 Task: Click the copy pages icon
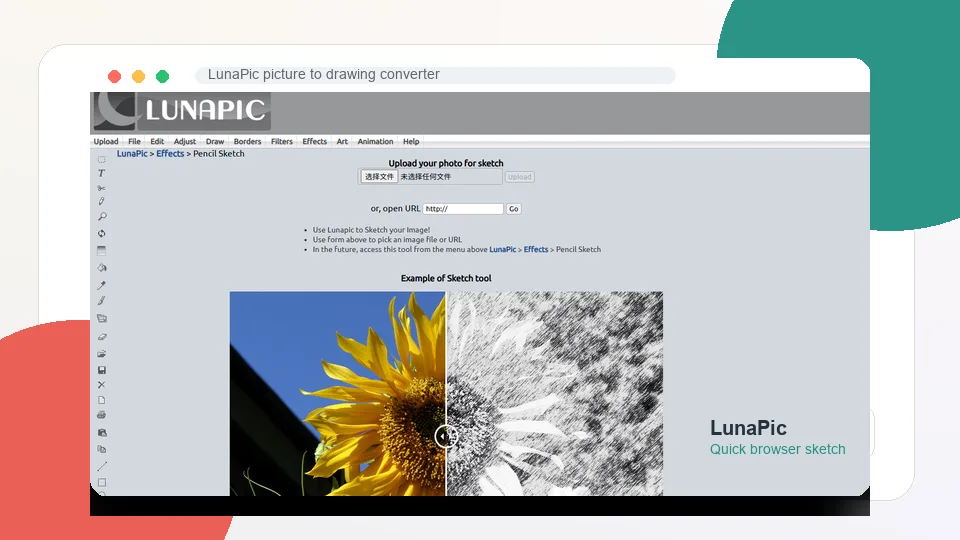coord(102,449)
